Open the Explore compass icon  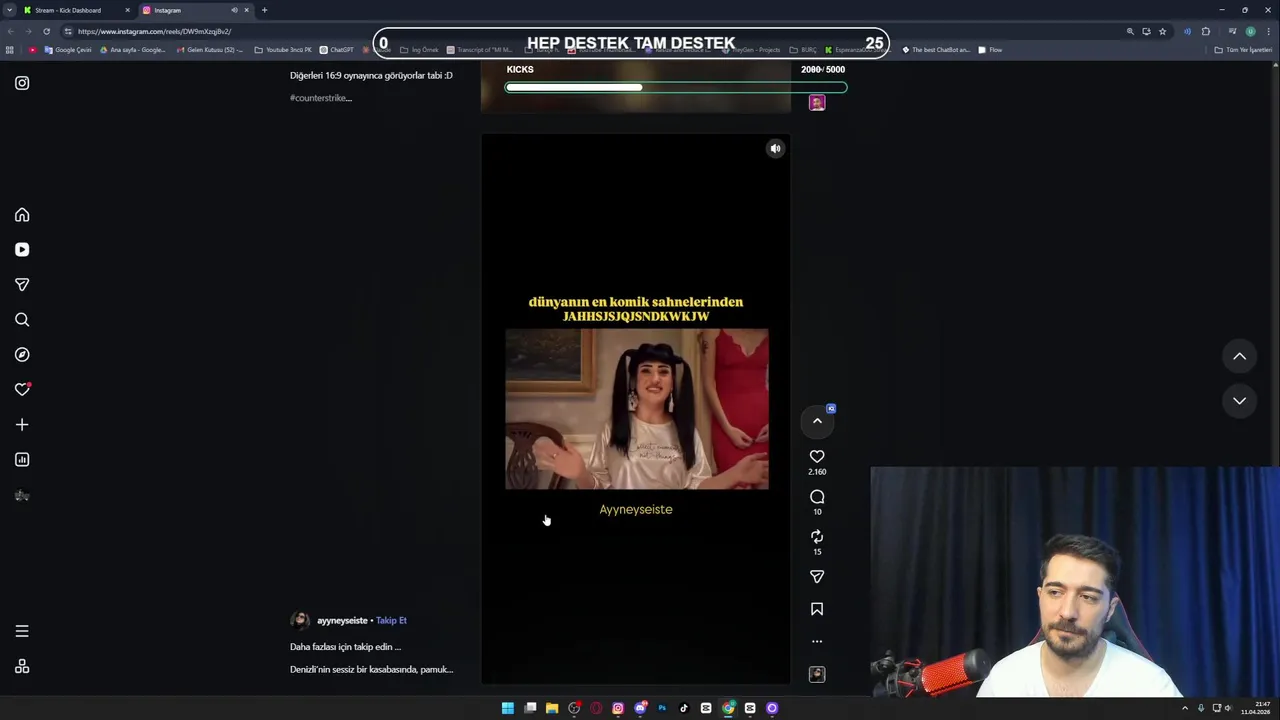(22, 355)
